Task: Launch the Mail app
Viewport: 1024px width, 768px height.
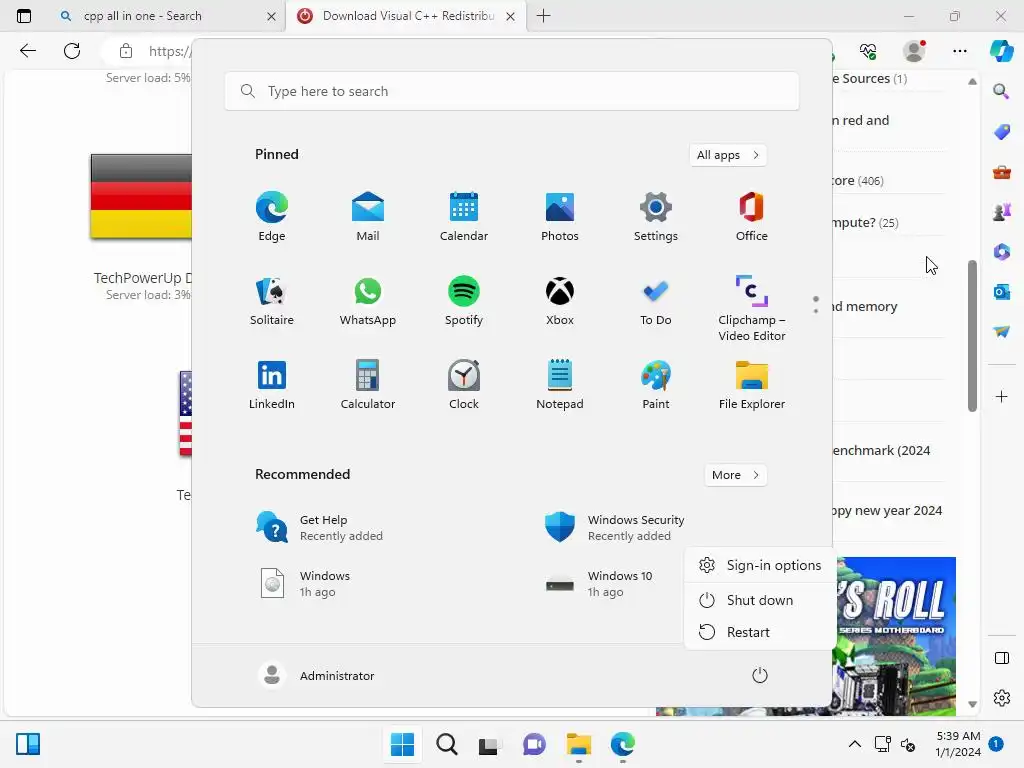Action: 368,216
